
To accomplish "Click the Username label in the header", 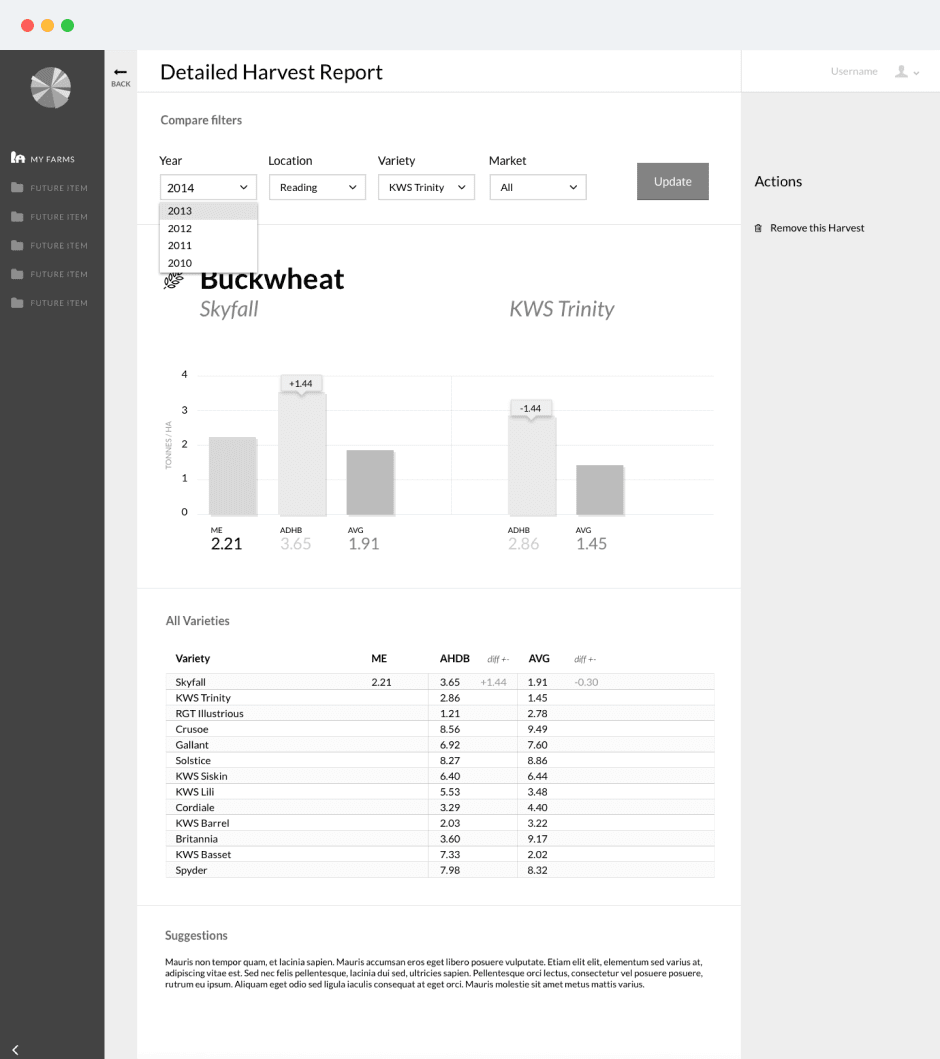I will pyautogui.click(x=854, y=70).
